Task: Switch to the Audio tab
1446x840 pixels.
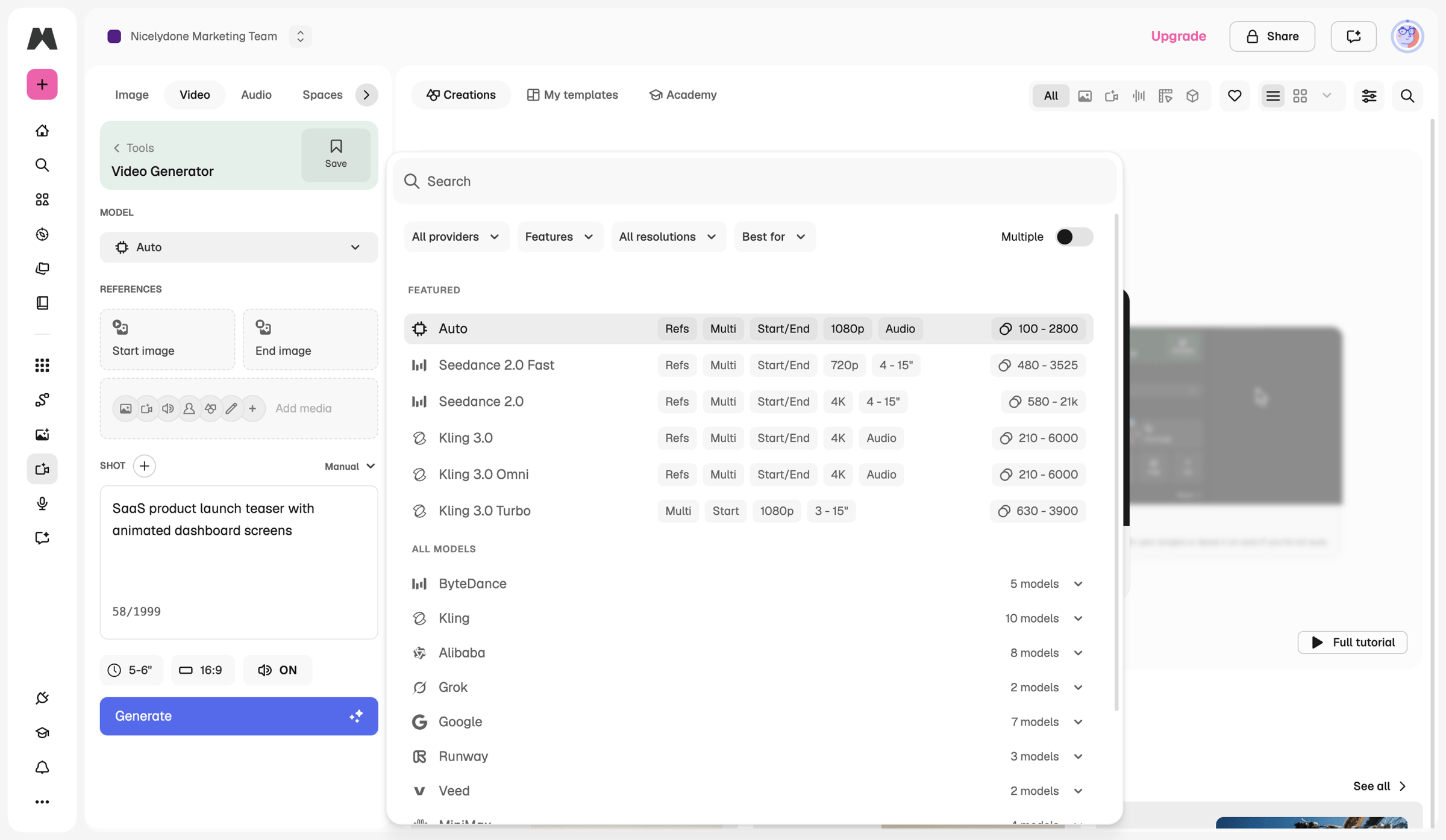Action: point(256,95)
